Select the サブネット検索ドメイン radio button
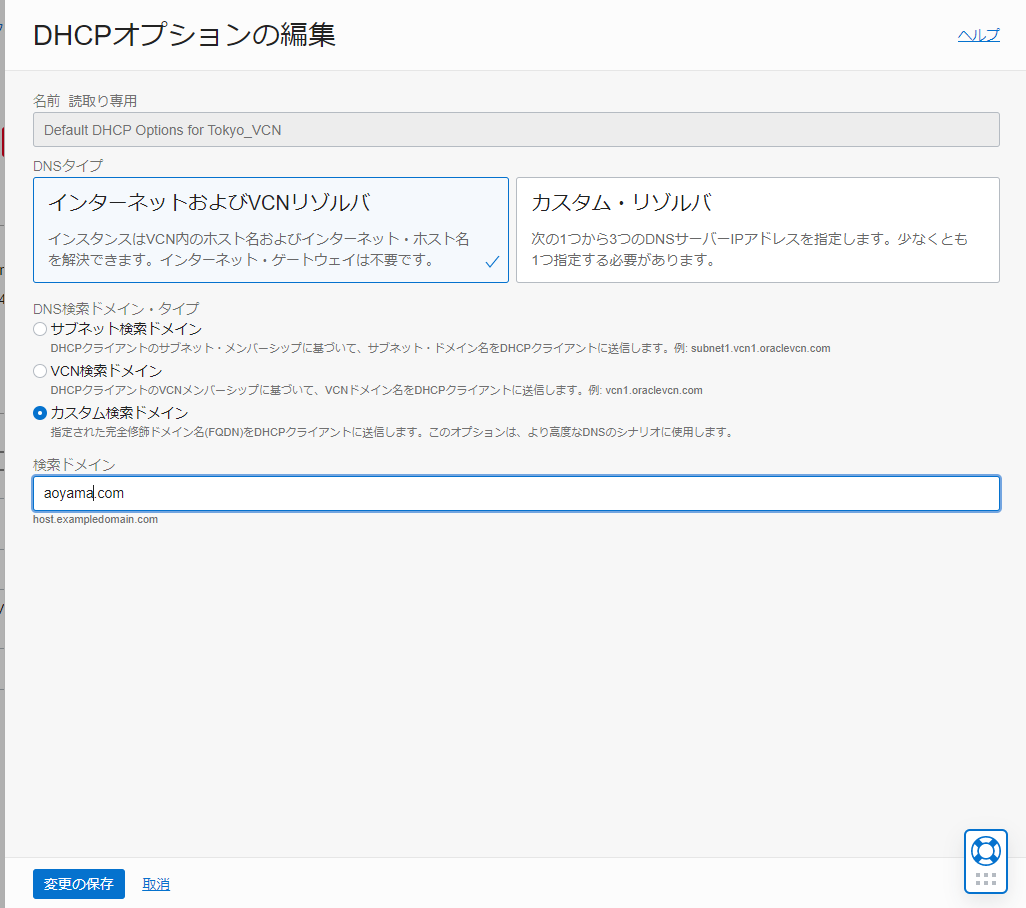Image resolution: width=1026 pixels, height=908 pixels. (38, 328)
